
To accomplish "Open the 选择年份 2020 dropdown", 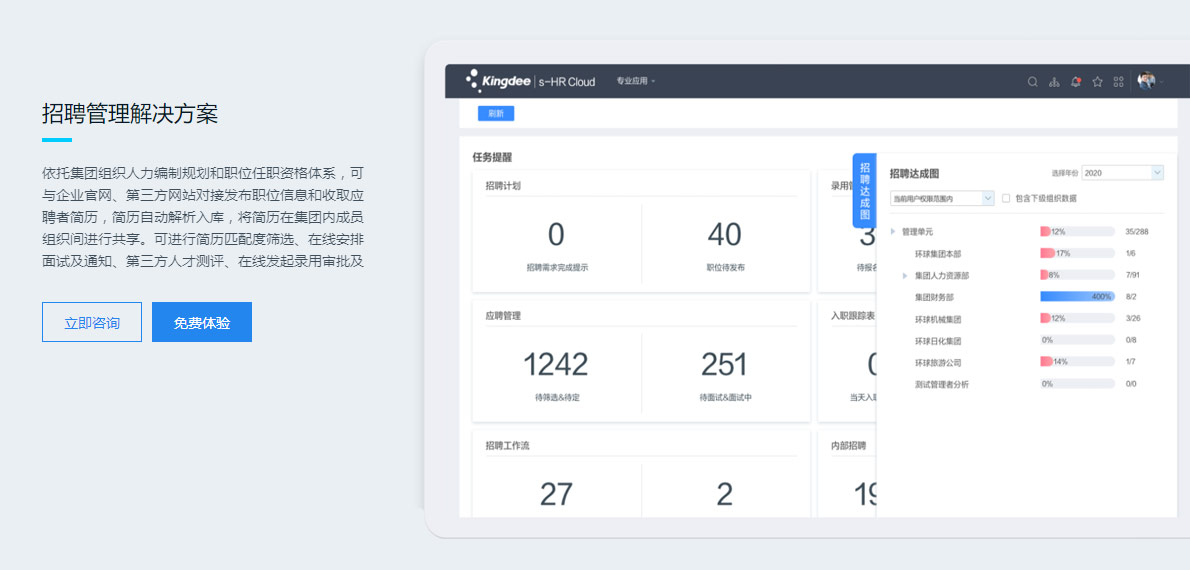I will click(1122, 173).
